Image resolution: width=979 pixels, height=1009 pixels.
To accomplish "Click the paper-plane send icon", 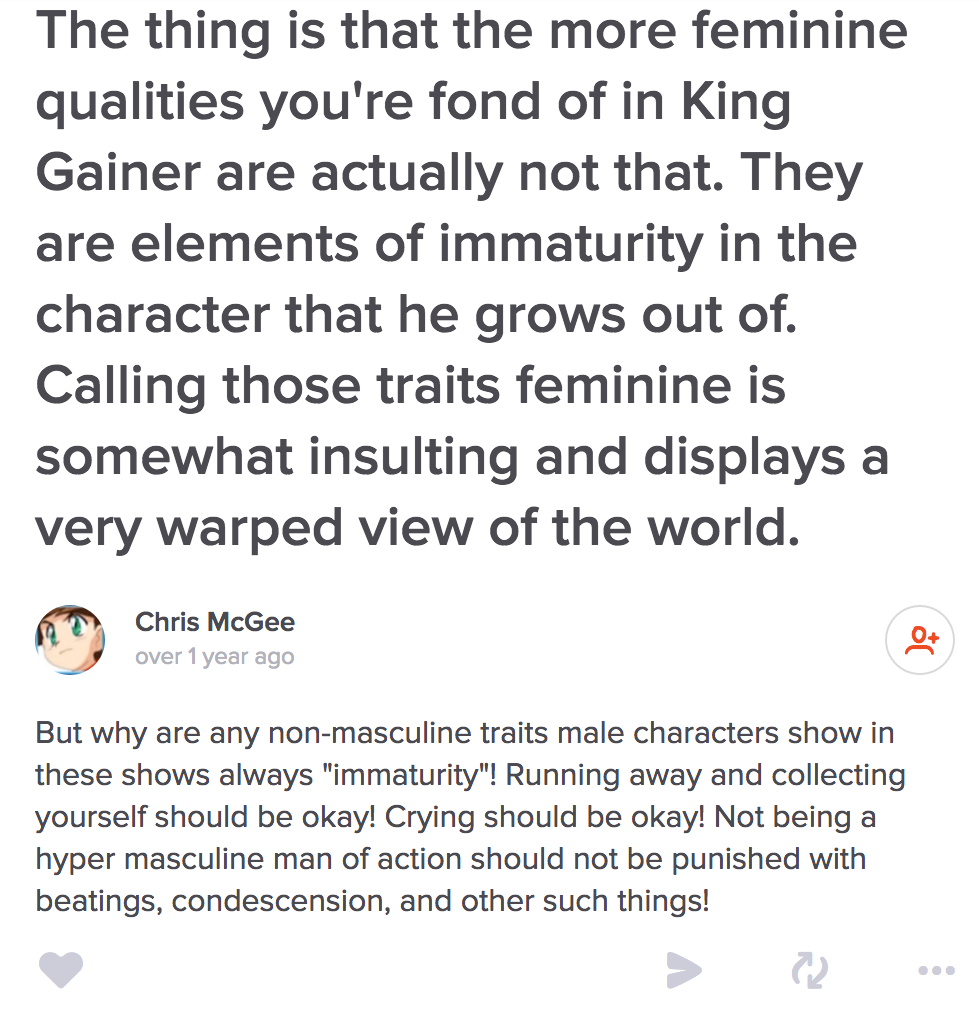I will [x=684, y=969].
